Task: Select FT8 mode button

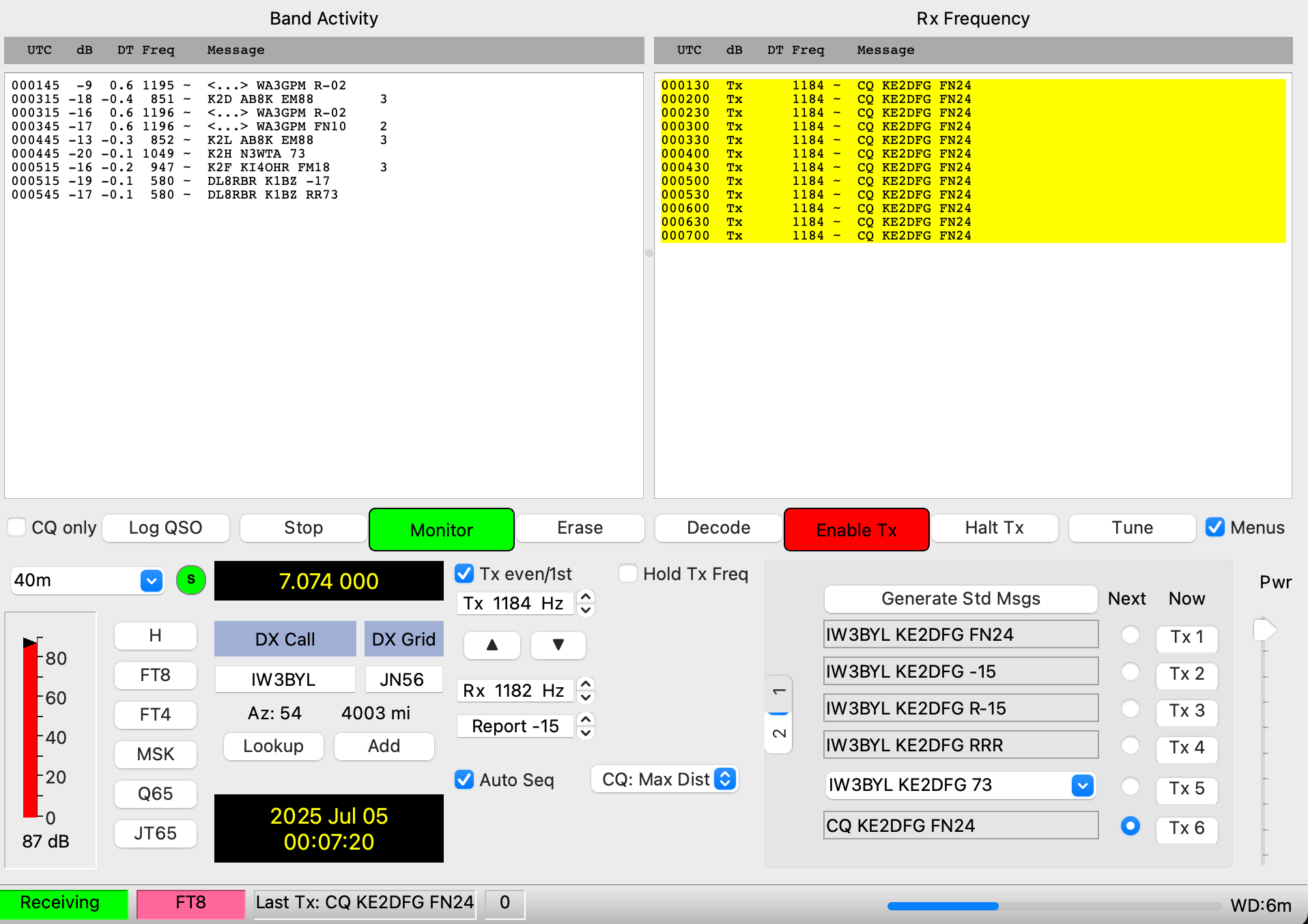Action: [156, 675]
